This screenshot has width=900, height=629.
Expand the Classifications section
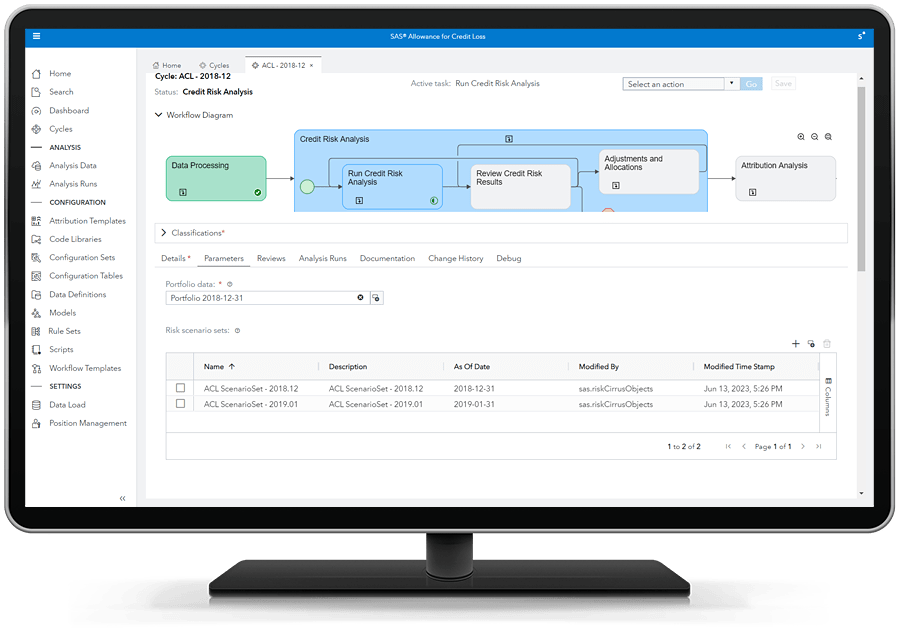pyautogui.click(x=164, y=232)
